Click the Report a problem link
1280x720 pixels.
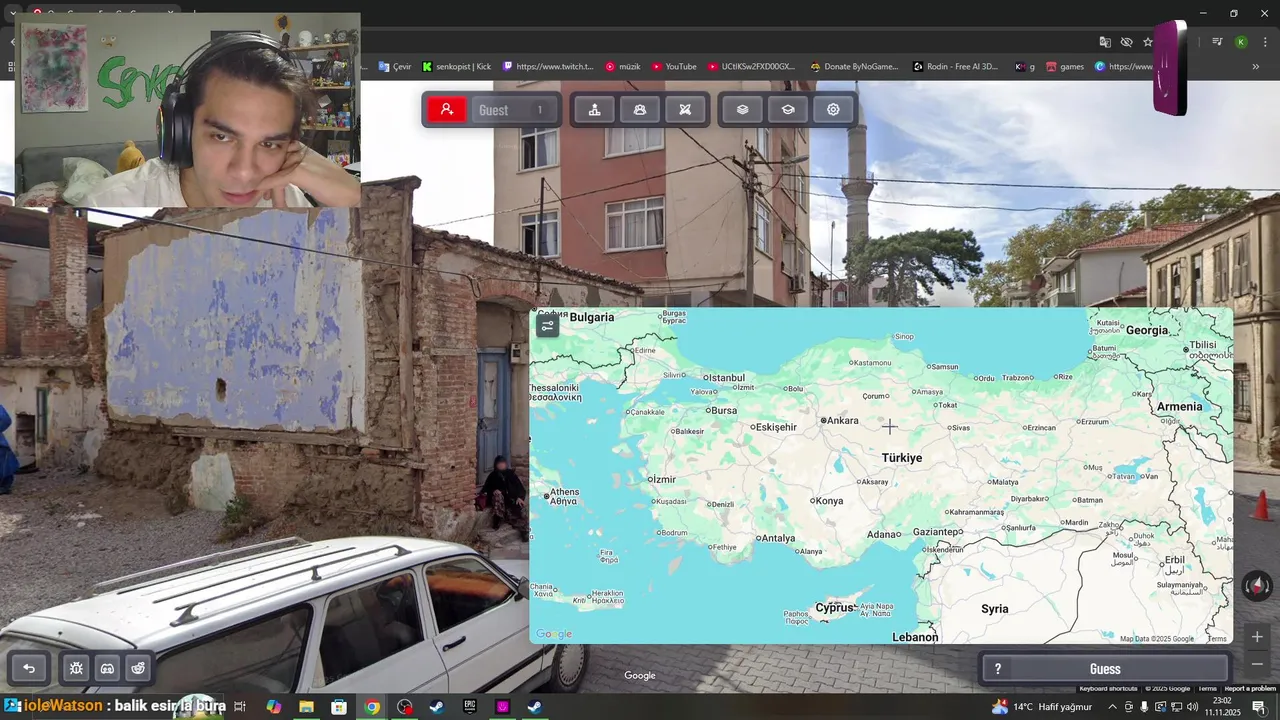[1250, 689]
